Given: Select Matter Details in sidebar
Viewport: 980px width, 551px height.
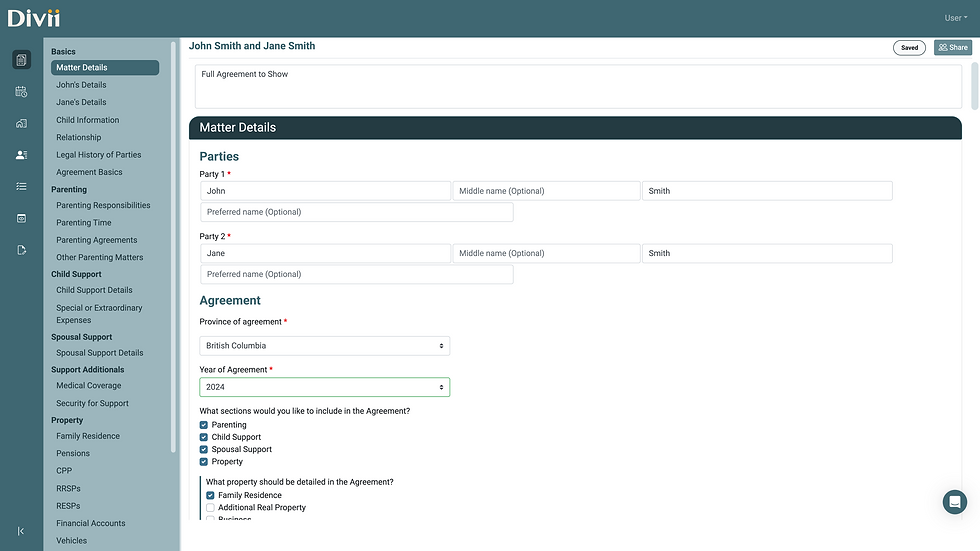Looking at the screenshot, I should click(x=105, y=67).
